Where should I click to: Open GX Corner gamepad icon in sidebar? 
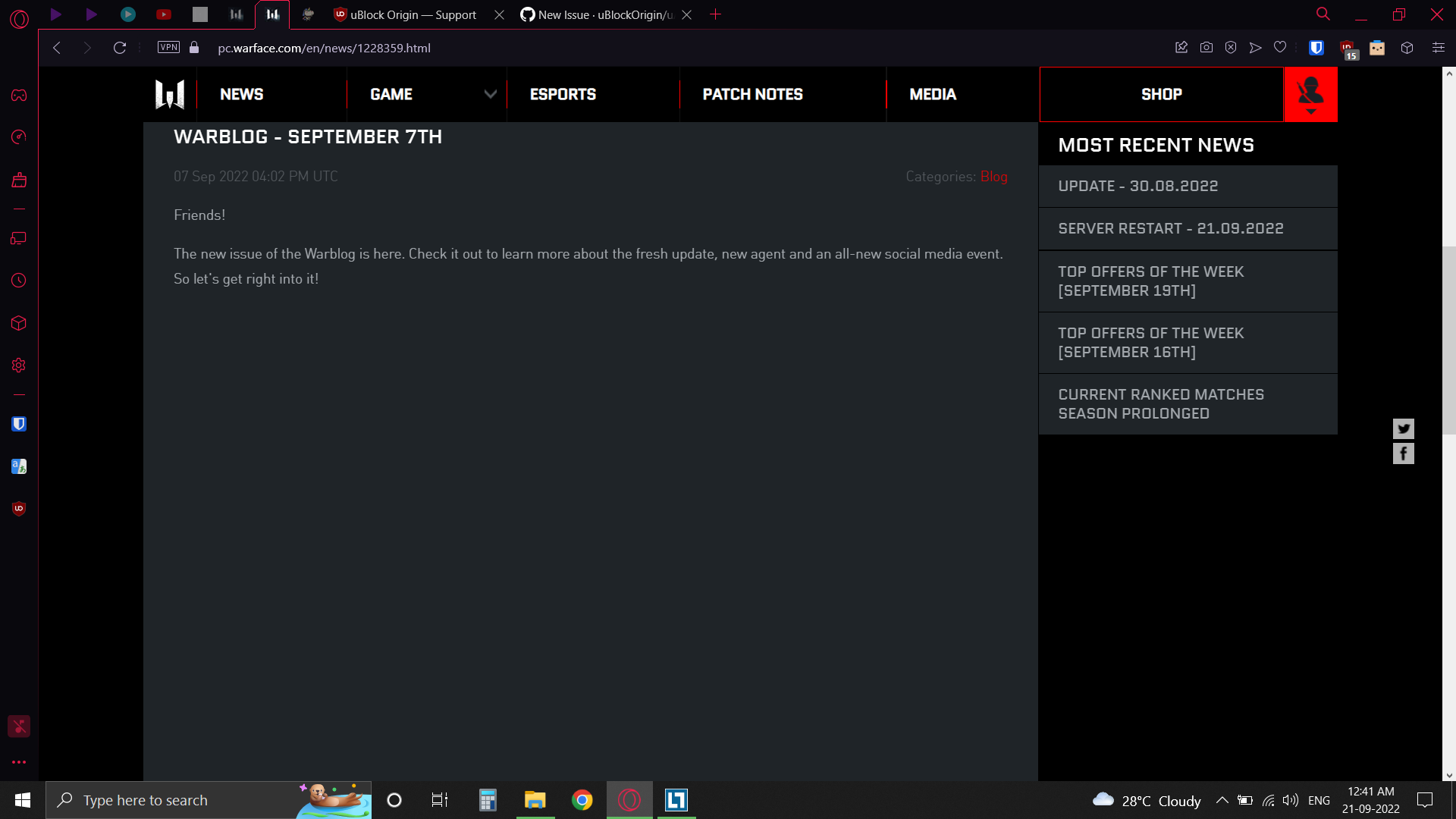tap(19, 96)
